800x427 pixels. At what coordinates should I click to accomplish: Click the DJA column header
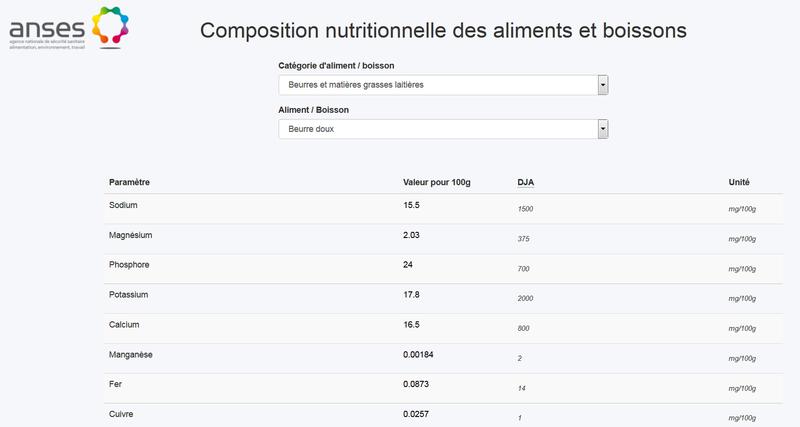525,182
